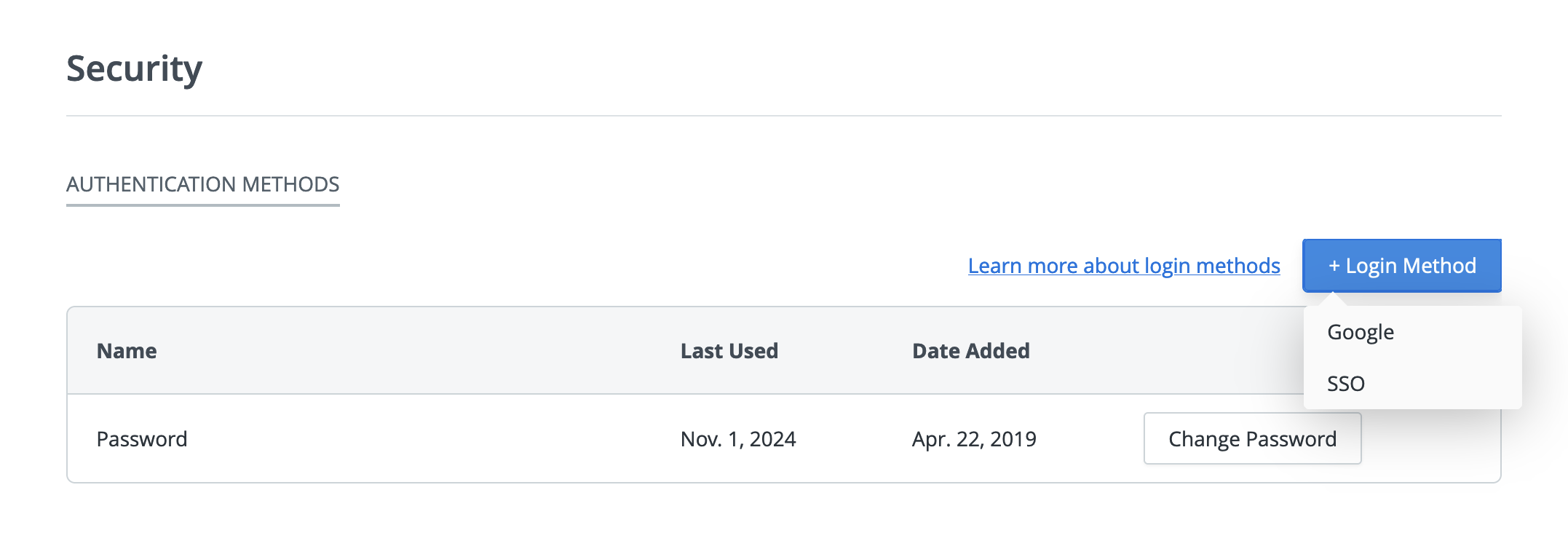
Task: Switch to the Authentication Methods tab
Action: click(x=202, y=184)
